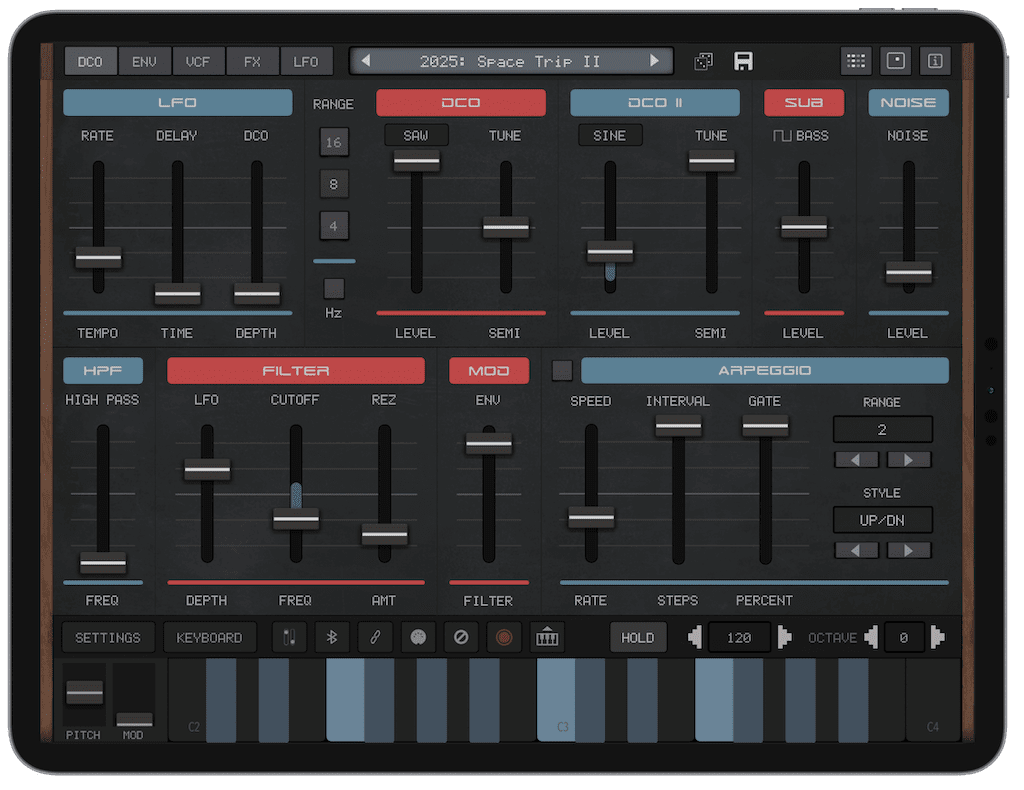Go to the next preset arrow
This screenshot has height=790, width=1024.
coord(654,61)
